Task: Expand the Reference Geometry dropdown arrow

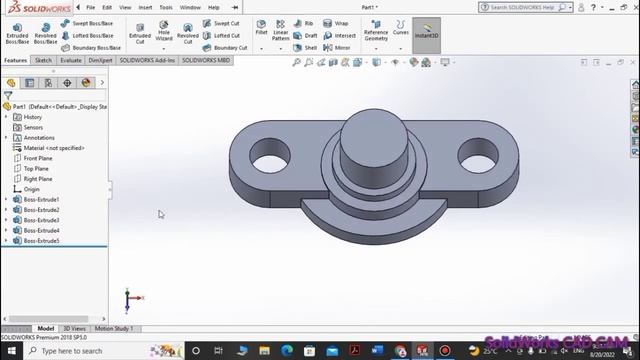Action: (x=376, y=49)
